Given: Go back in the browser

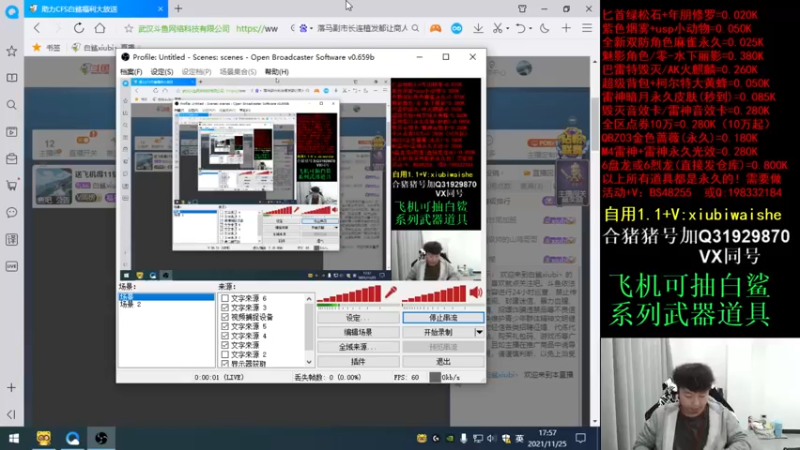Looking at the screenshot, I should click(37, 28).
